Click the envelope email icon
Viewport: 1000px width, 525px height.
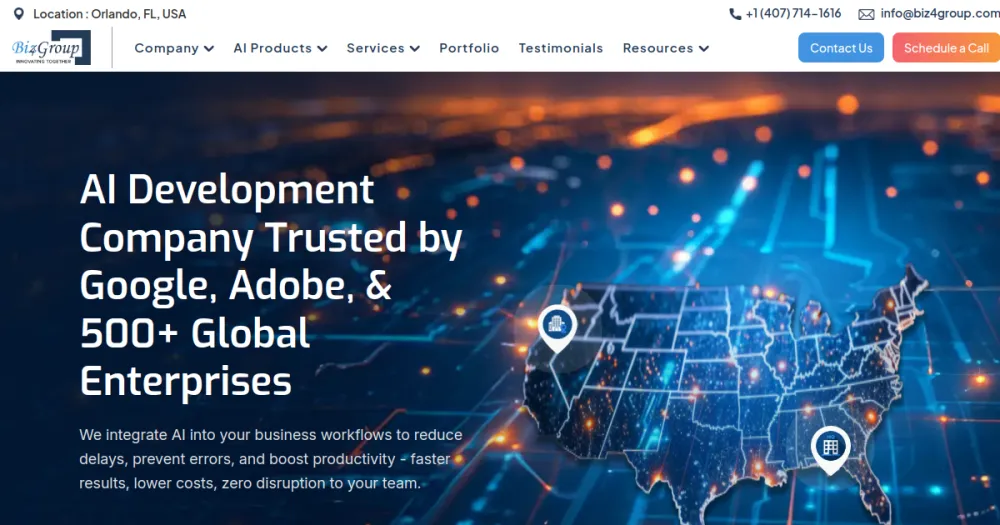[x=866, y=14]
